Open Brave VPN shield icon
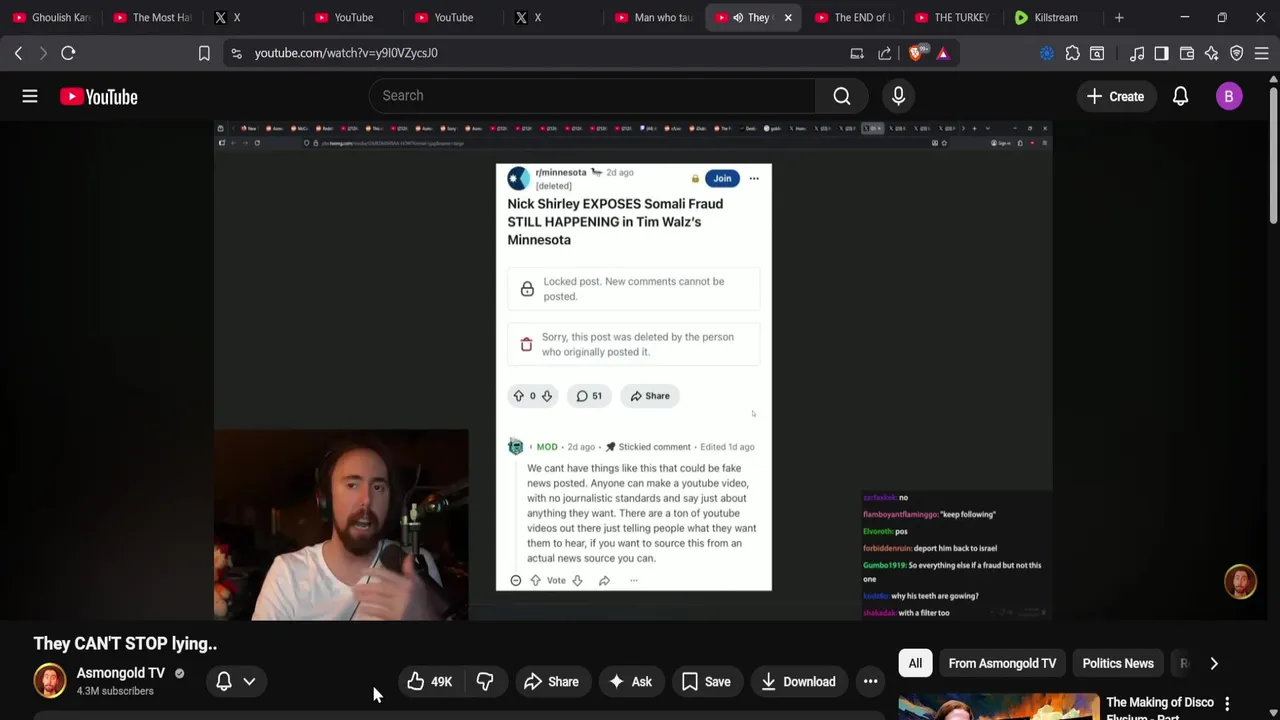The width and height of the screenshot is (1280, 720). [x=1237, y=53]
